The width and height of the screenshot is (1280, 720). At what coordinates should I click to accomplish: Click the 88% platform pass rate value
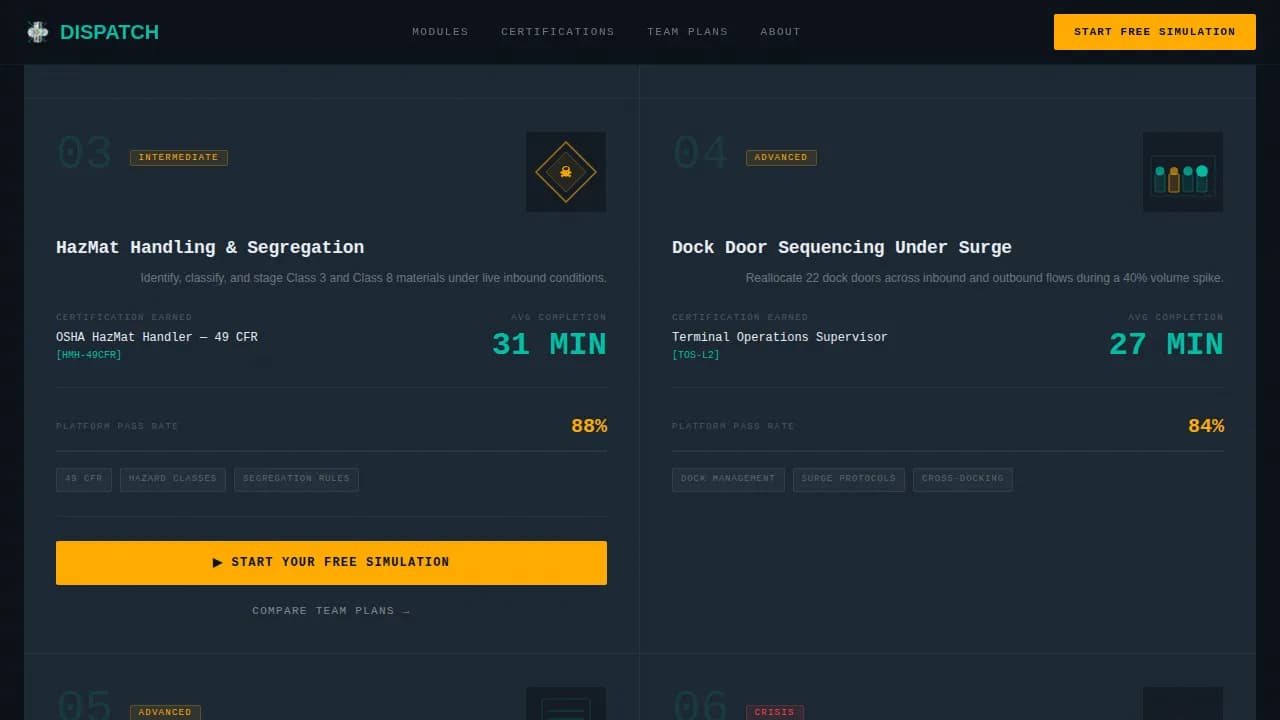pyautogui.click(x=589, y=425)
